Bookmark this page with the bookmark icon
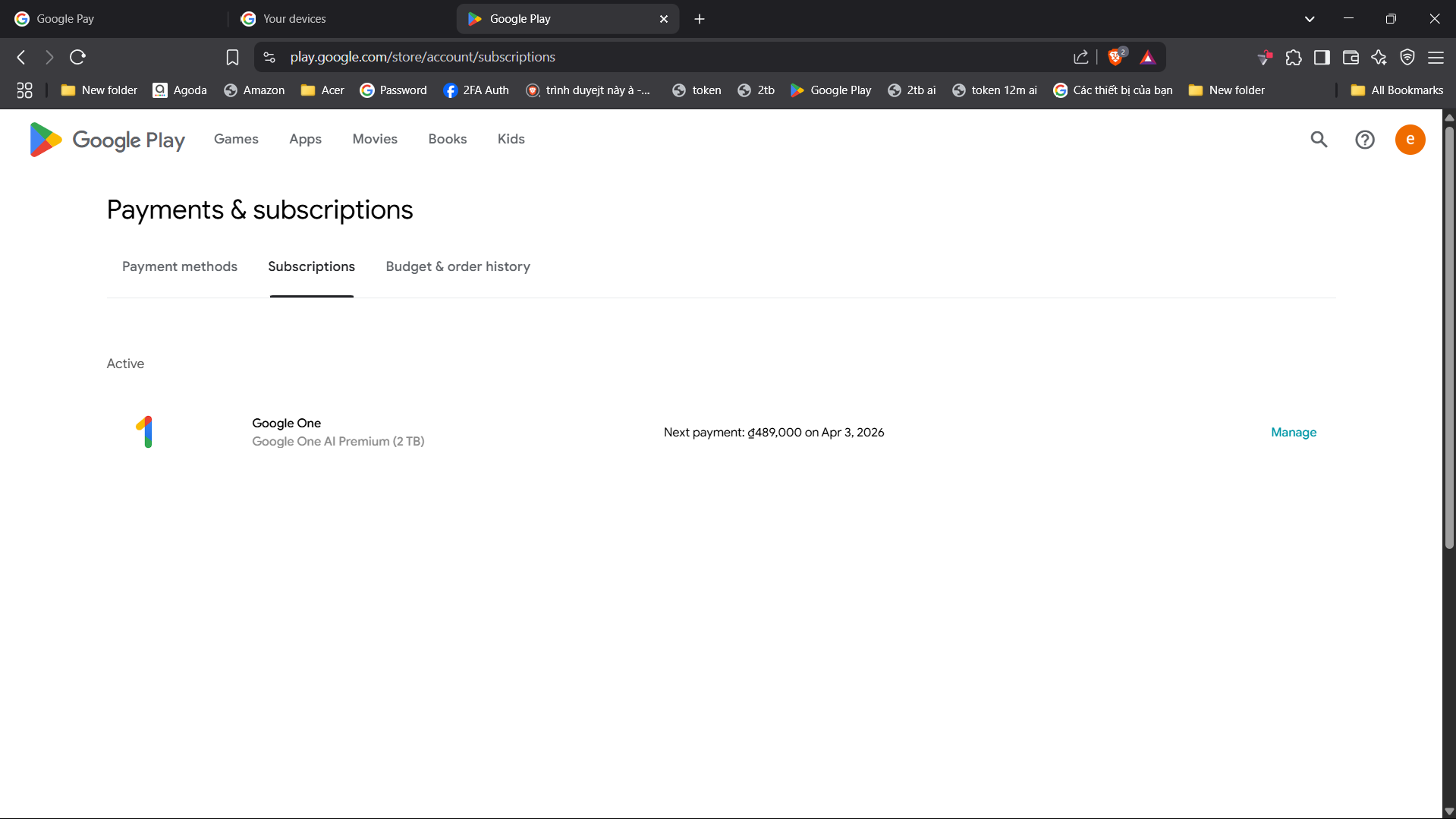Image resolution: width=1456 pixels, height=819 pixels. click(x=232, y=57)
